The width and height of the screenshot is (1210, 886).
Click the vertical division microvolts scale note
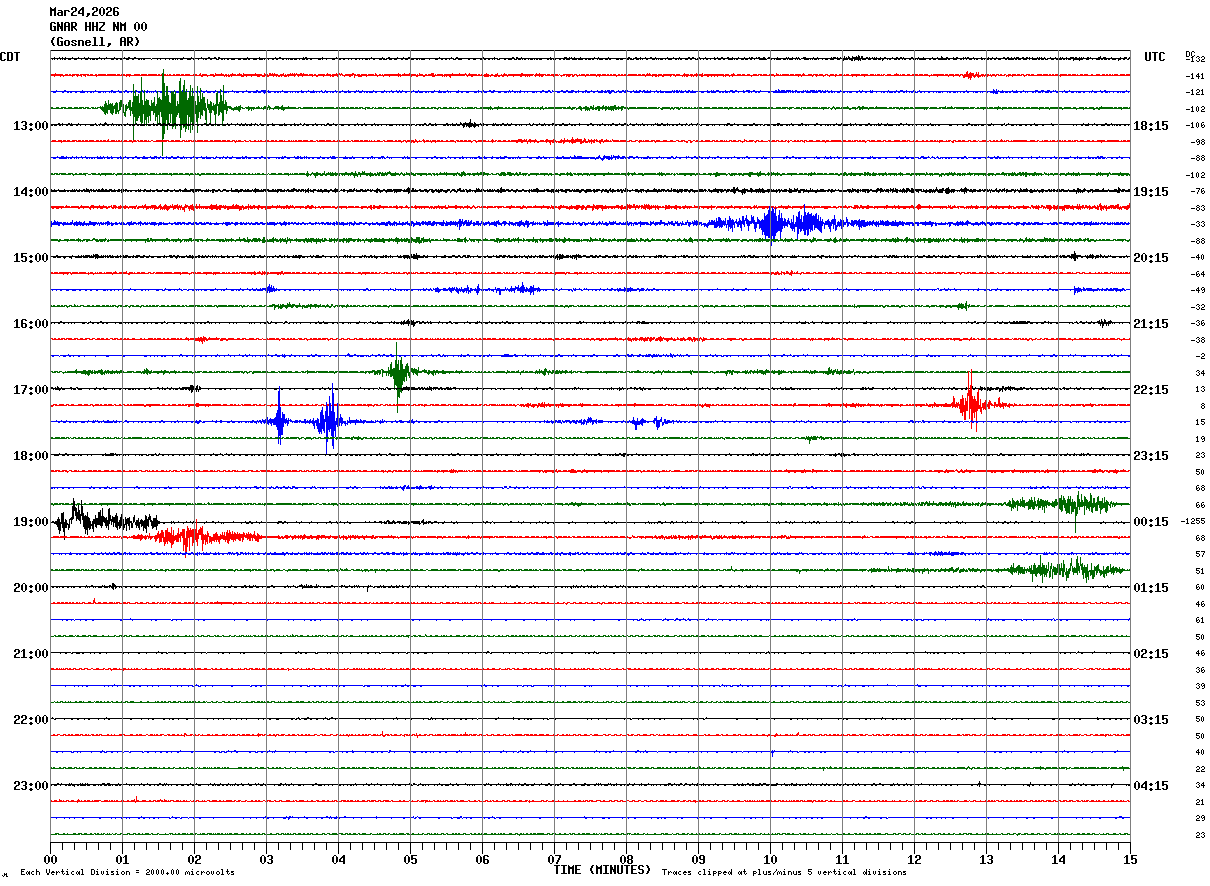point(127,873)
